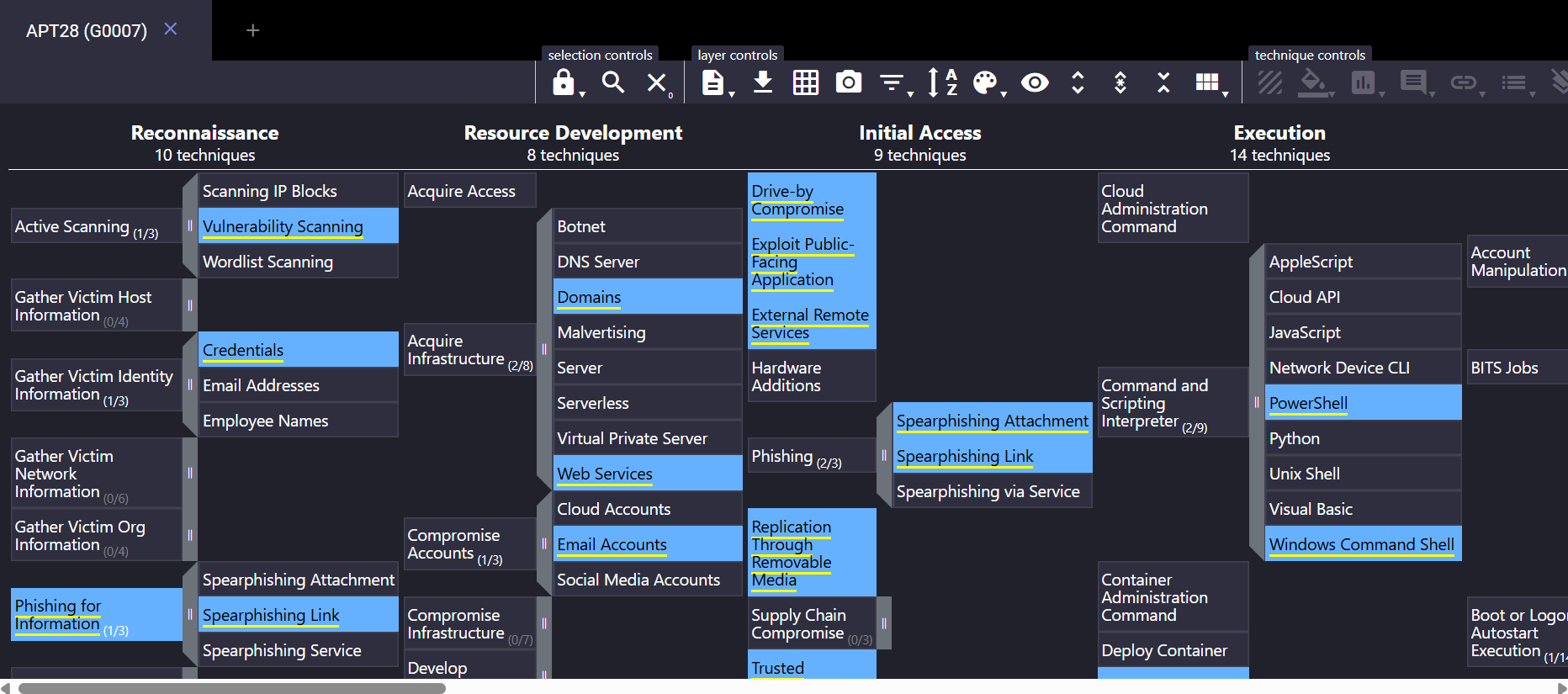Image resolution: width=1568 pixels, height=694 pixels.
Task: Click the horizontal scrollbar thumb
Action: [232, 688]
